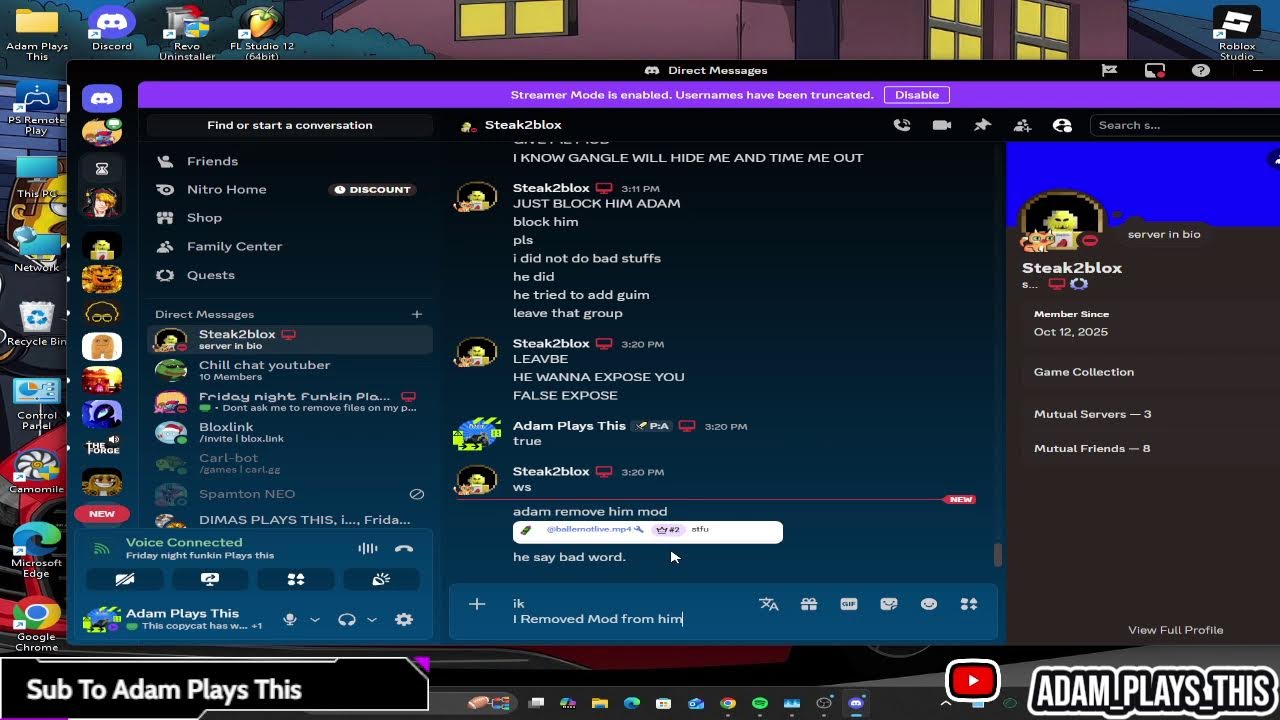Expand Mutual Servers — 3
The image size is (1280, 720).
pyautogui.click(x=1092, y=414)
